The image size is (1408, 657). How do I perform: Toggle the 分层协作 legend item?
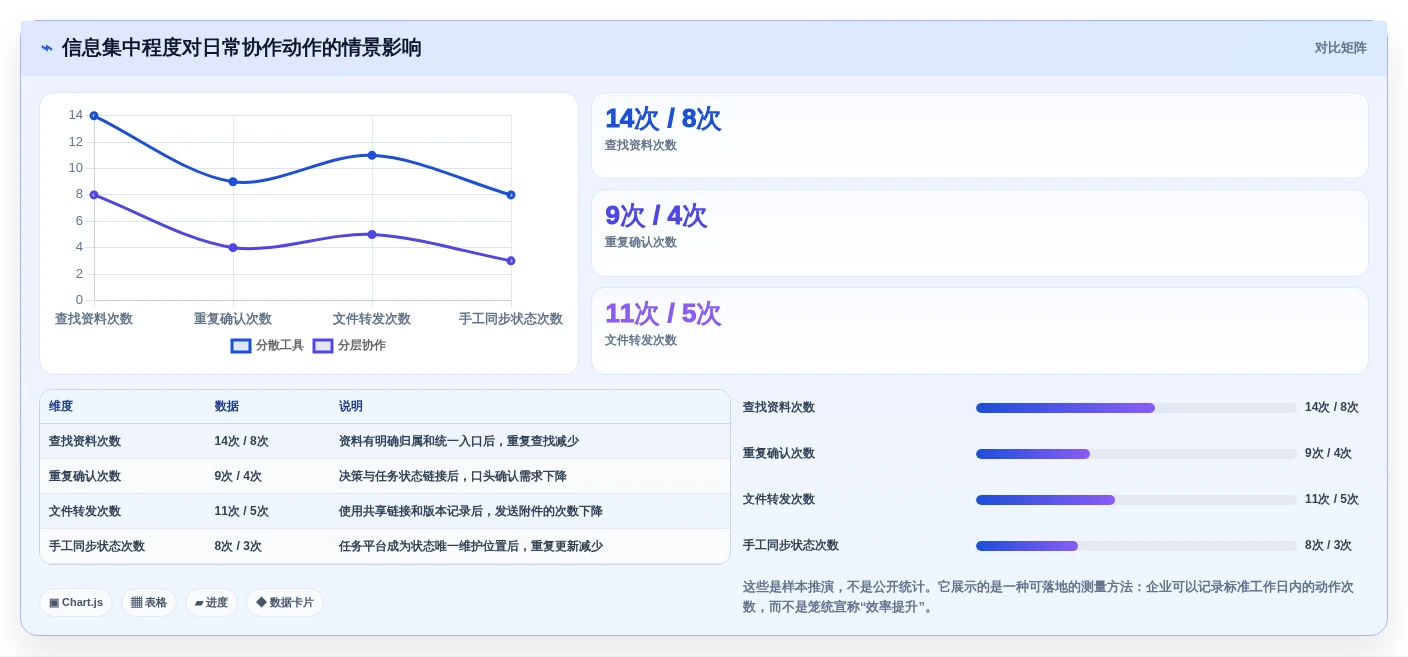pyautogui.click(x=349, y=345)
